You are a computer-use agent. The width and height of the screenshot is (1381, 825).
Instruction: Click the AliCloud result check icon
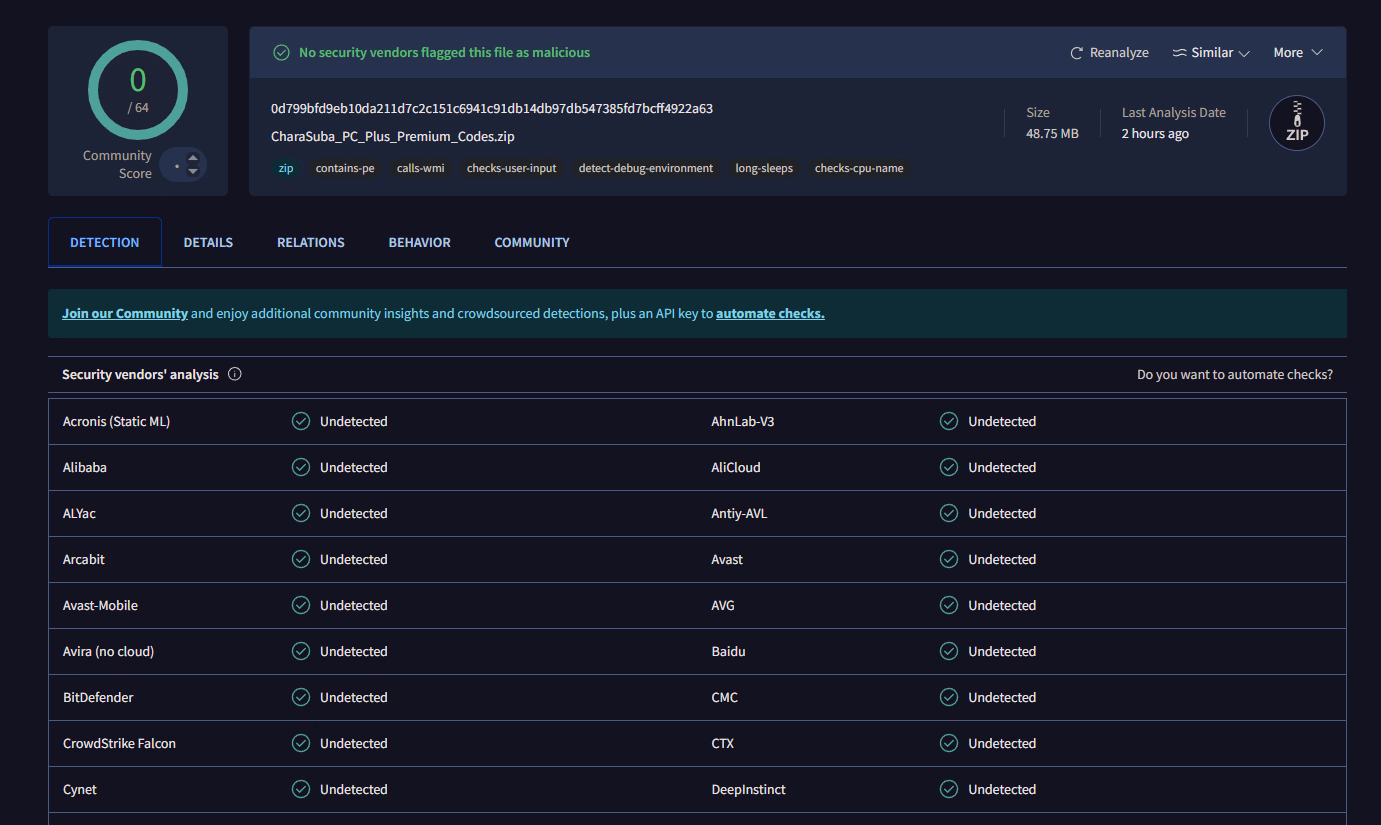[949, 467]
